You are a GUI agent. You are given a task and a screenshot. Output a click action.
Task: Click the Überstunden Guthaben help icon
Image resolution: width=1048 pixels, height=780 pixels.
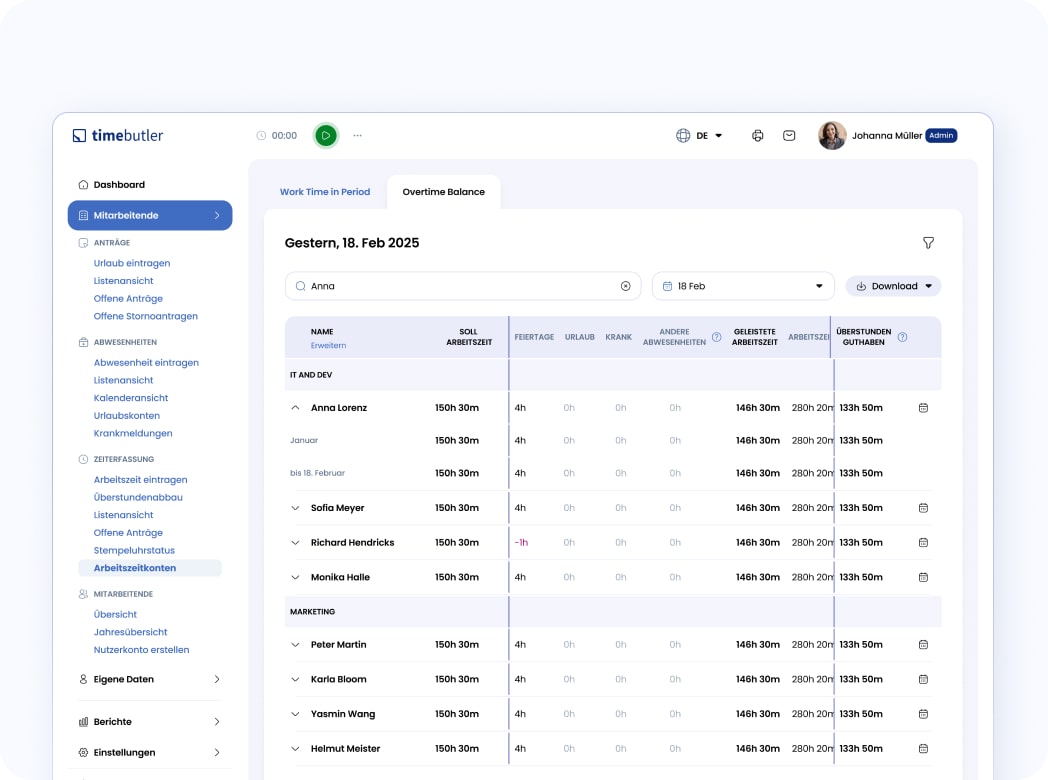pos(902,337)
